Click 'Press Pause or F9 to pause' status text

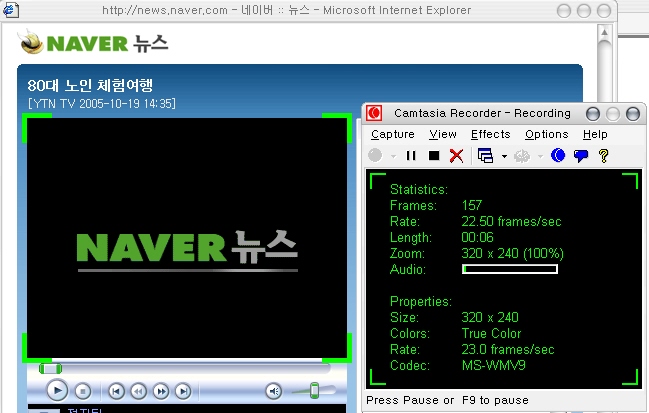[x=447, y=401]
